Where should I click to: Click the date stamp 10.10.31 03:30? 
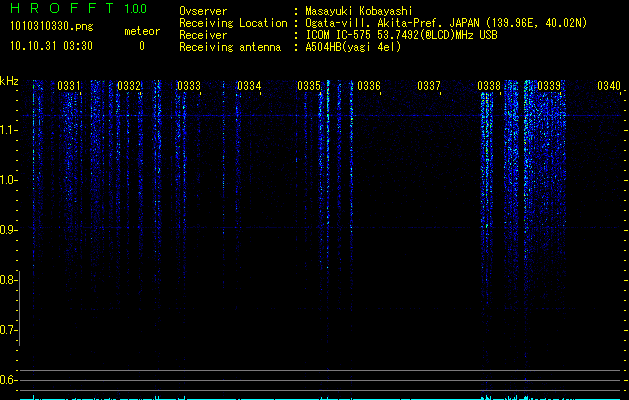51,46
